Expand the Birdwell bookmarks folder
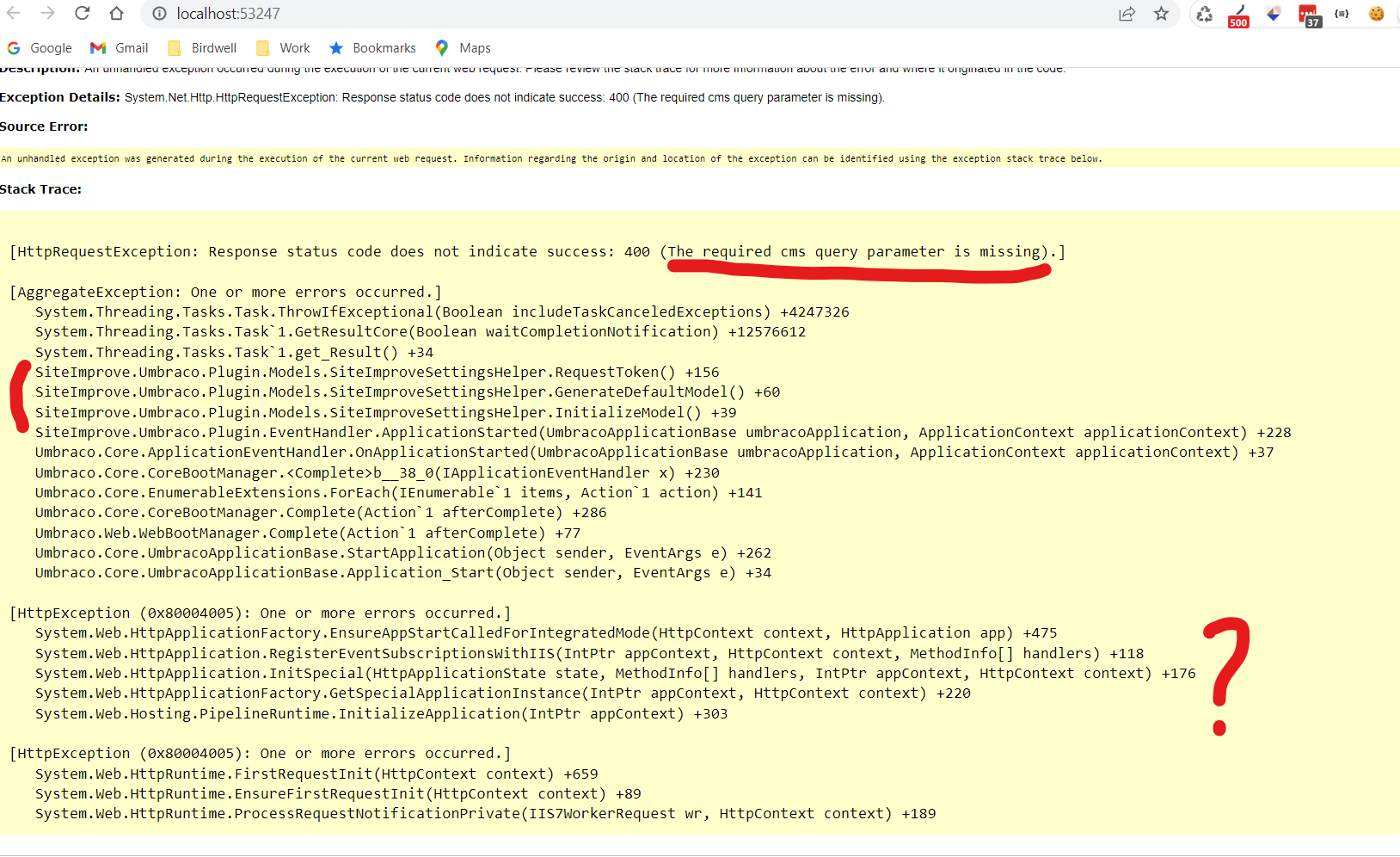1400x857 pixels. [x=202, y=48]
